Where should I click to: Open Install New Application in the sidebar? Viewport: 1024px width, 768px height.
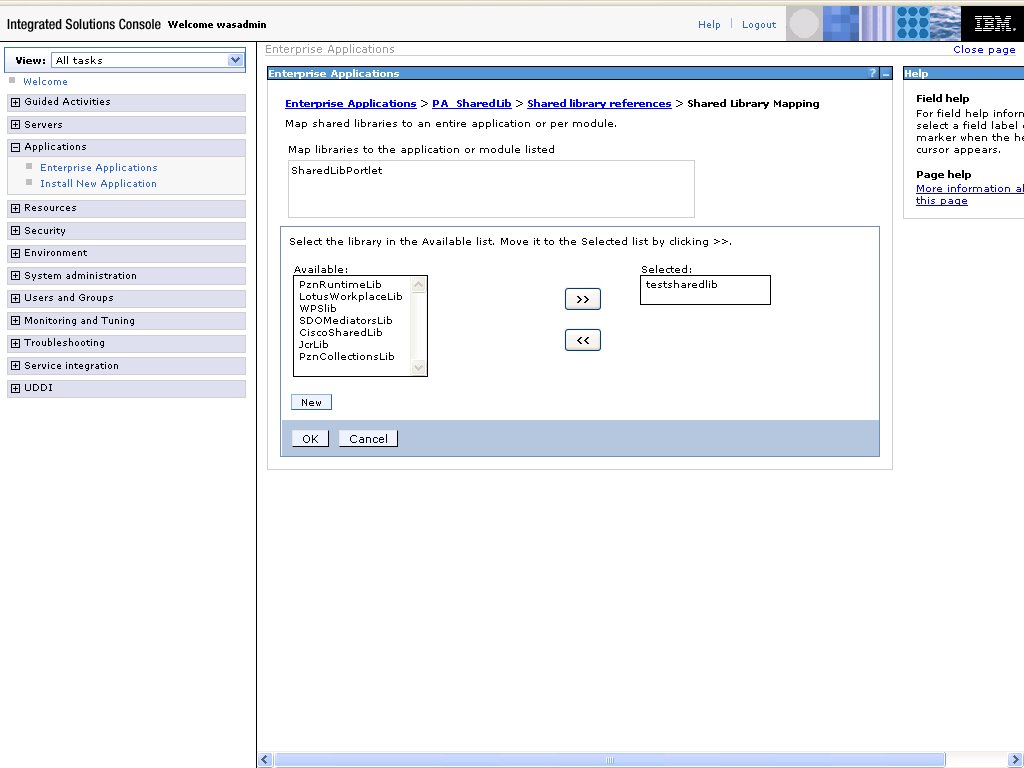(x=98, y=184)
